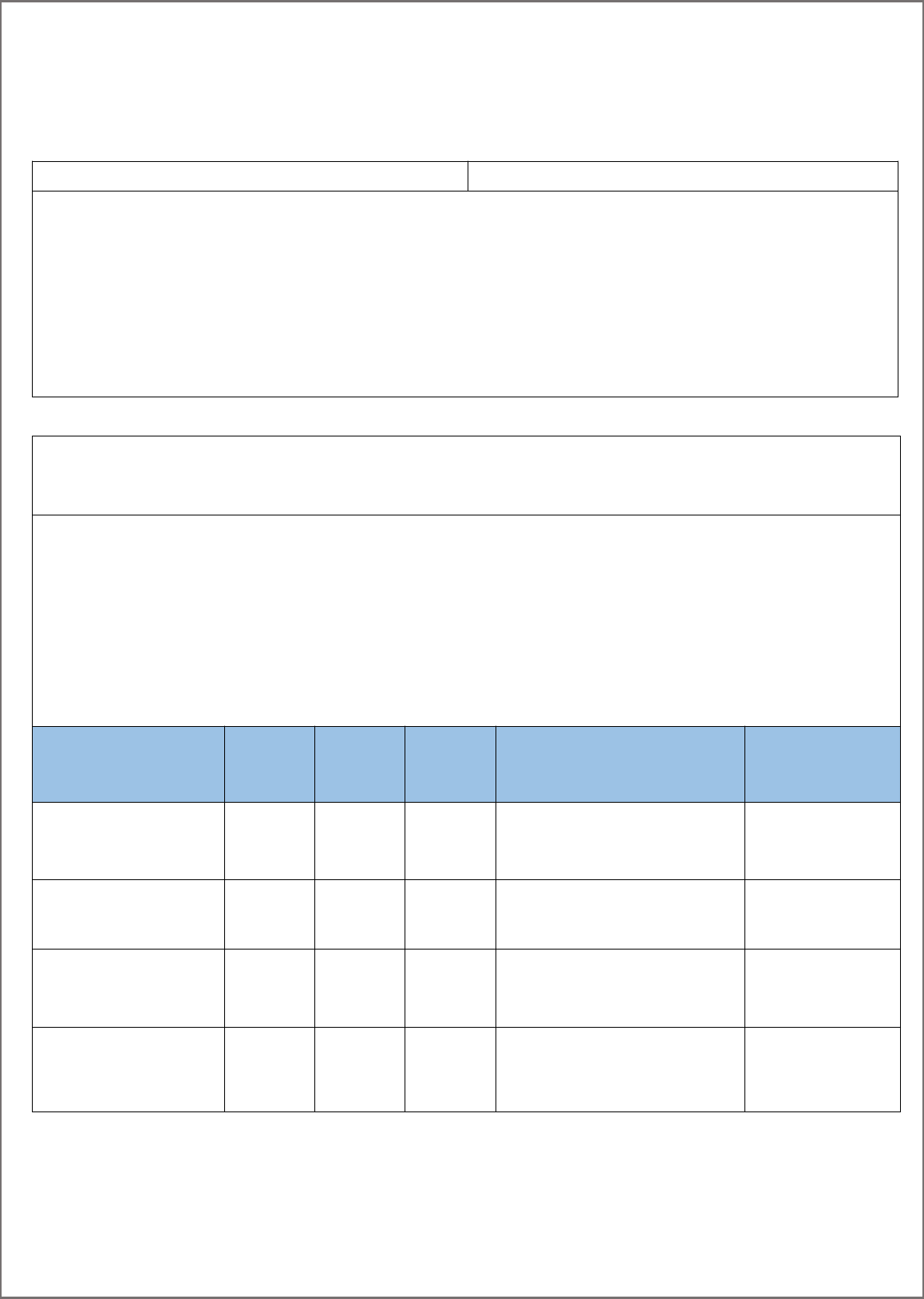Select the last blue header cell
This screenshot has width=924, height=1299.
click(822, 764)
